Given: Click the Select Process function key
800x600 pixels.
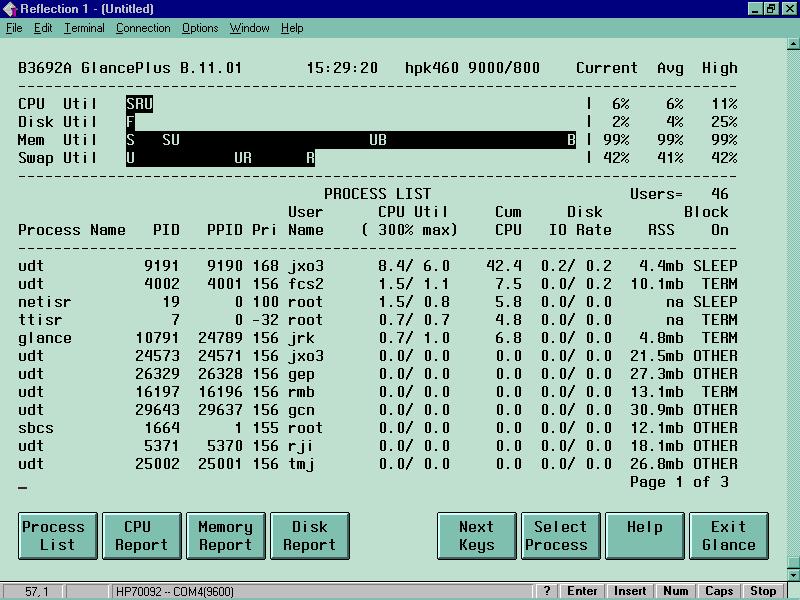Looking at the screenshot, I should point(560,535).
